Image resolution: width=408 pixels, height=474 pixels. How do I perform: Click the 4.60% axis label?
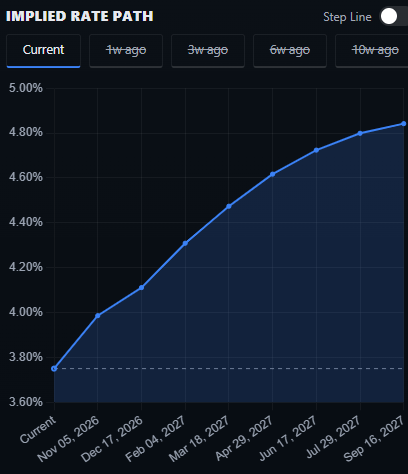[x=26, y=177]
